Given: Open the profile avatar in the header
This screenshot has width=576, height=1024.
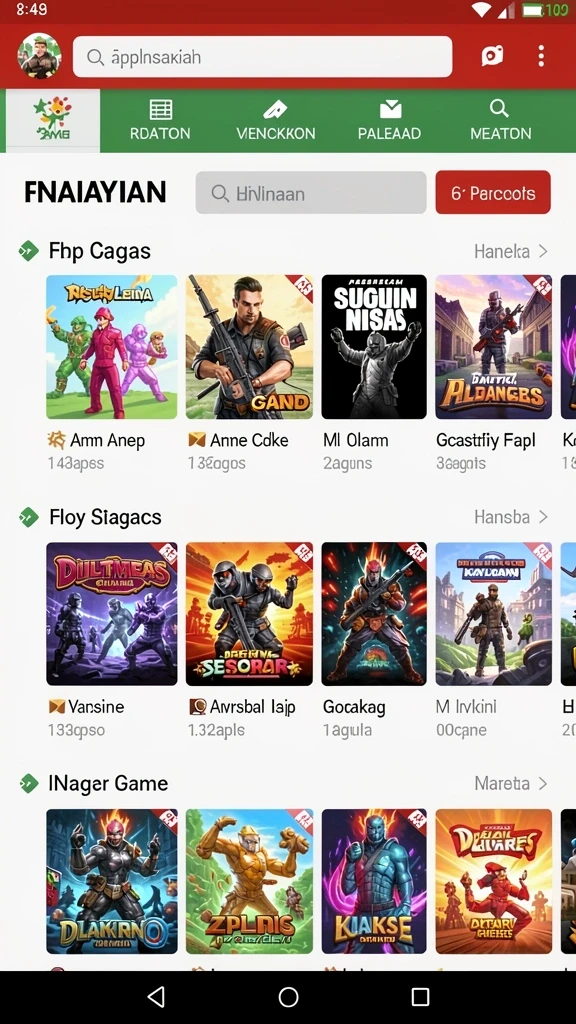Looking at the screenshot, I should click(39, 56).
